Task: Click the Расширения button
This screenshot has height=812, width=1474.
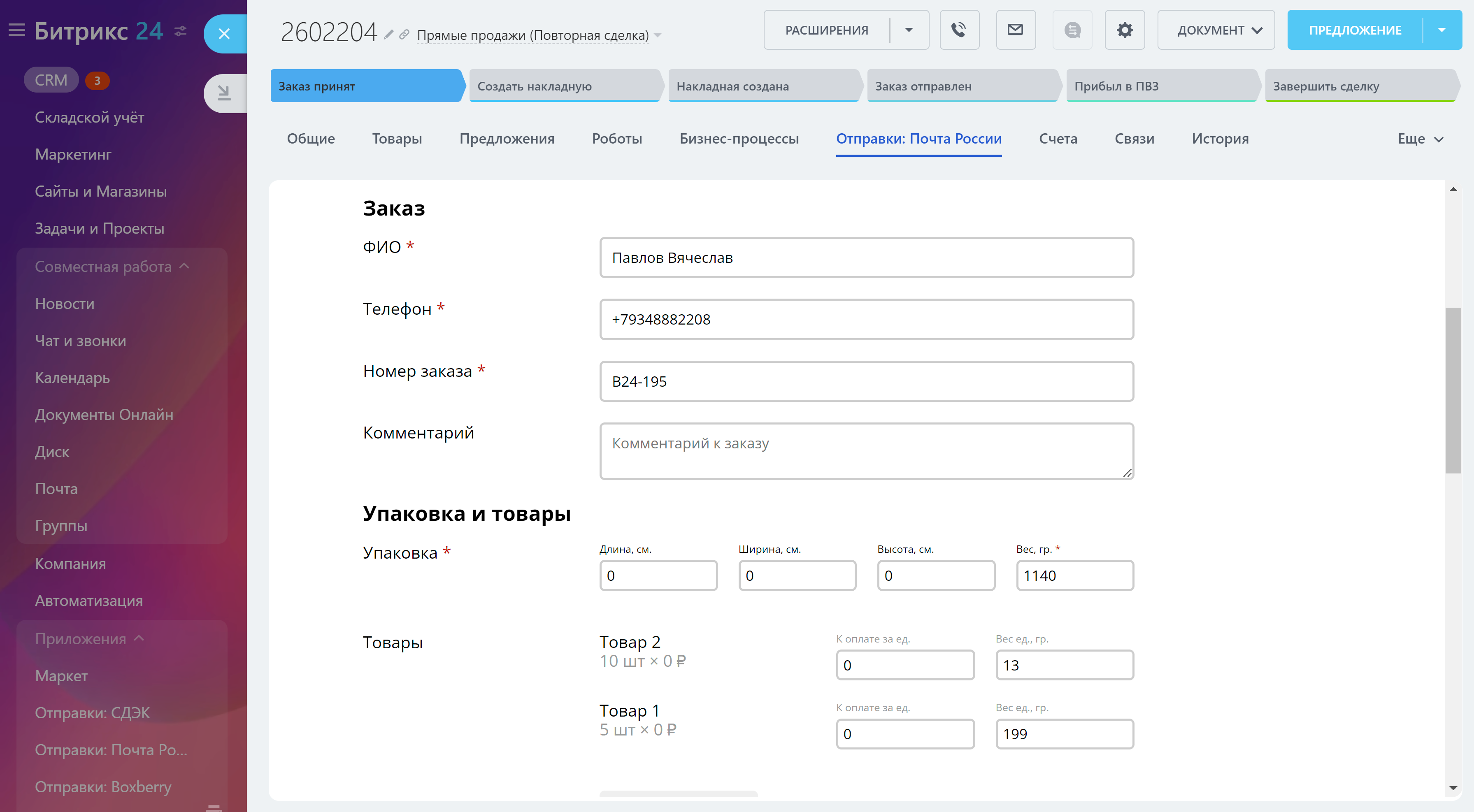Action: (826, 30)
